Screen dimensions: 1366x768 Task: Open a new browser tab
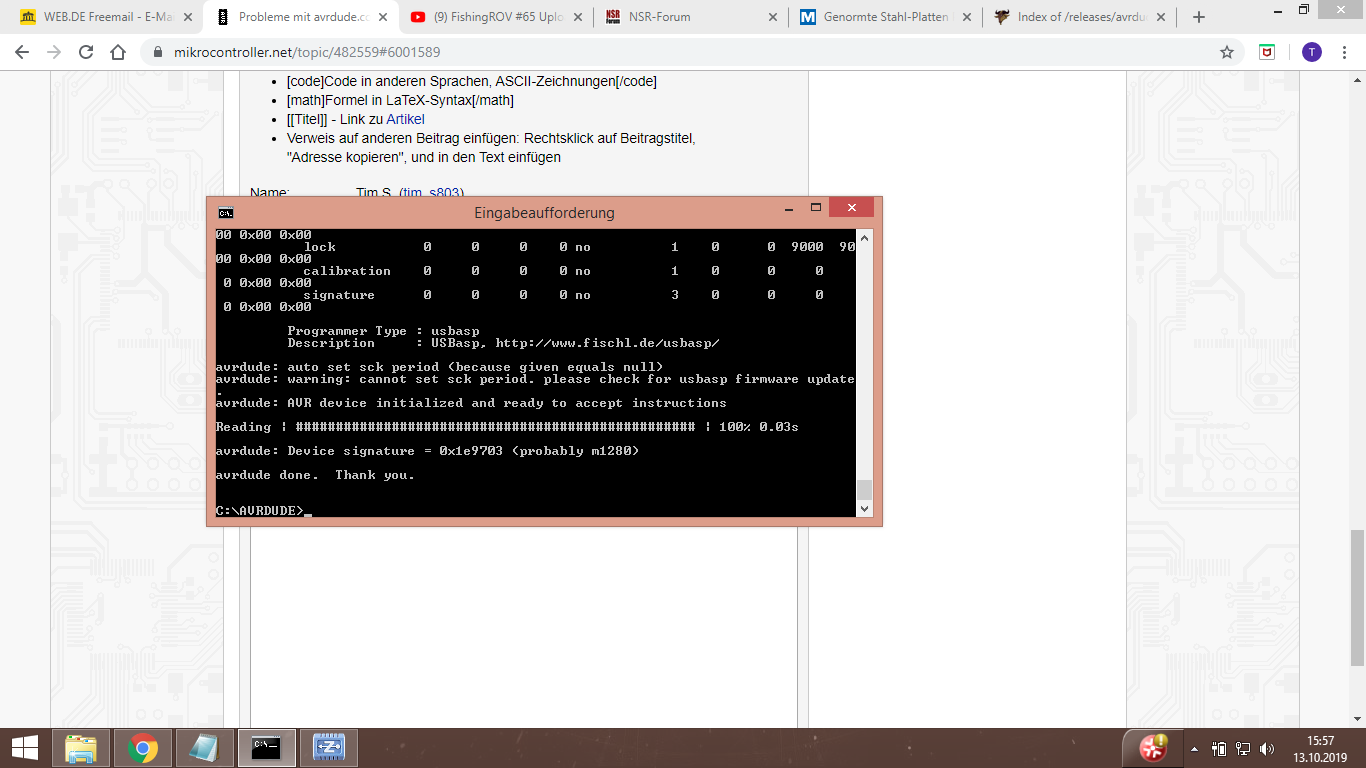tap(1197, 16)
